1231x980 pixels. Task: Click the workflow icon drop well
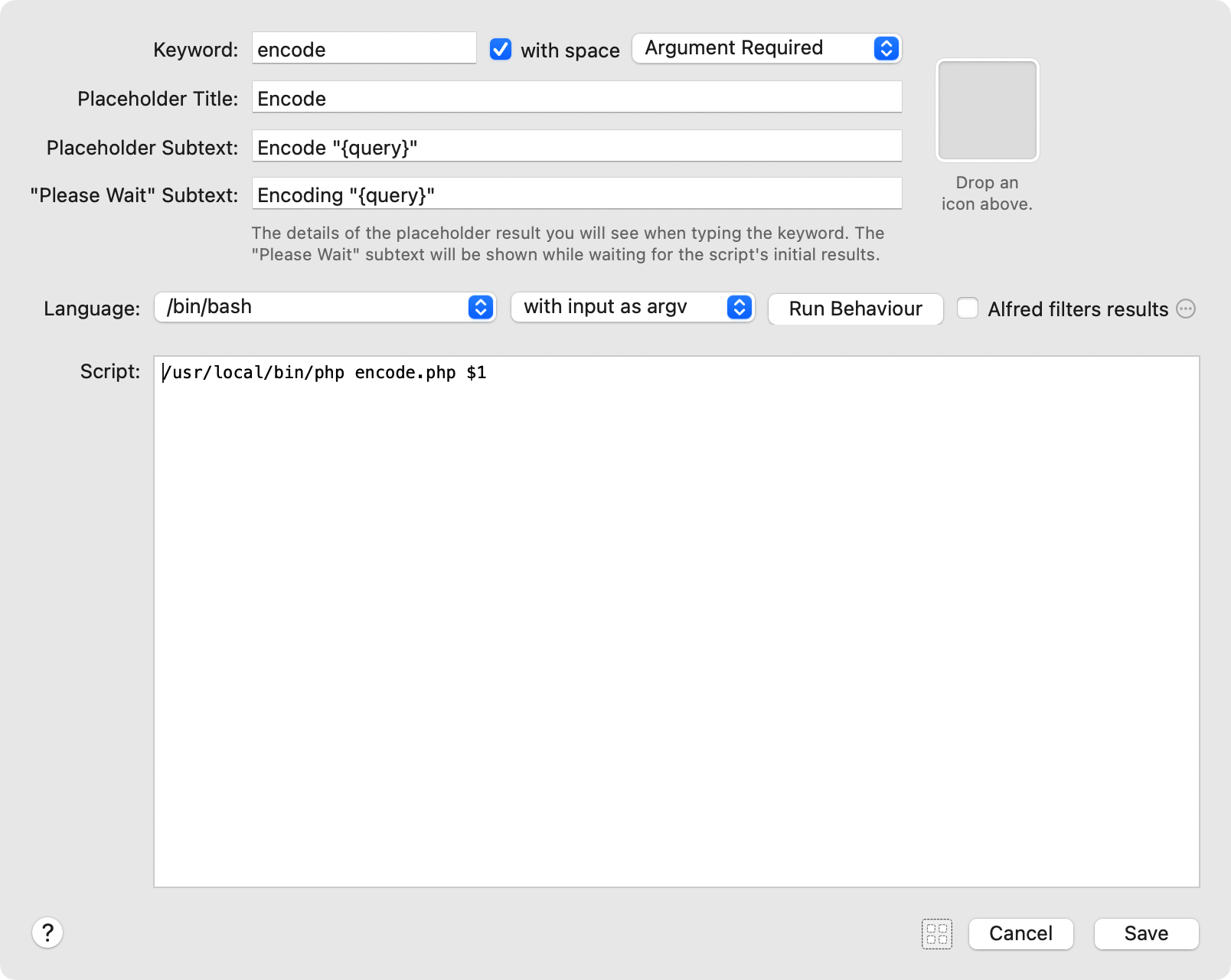tap(988, 110)
